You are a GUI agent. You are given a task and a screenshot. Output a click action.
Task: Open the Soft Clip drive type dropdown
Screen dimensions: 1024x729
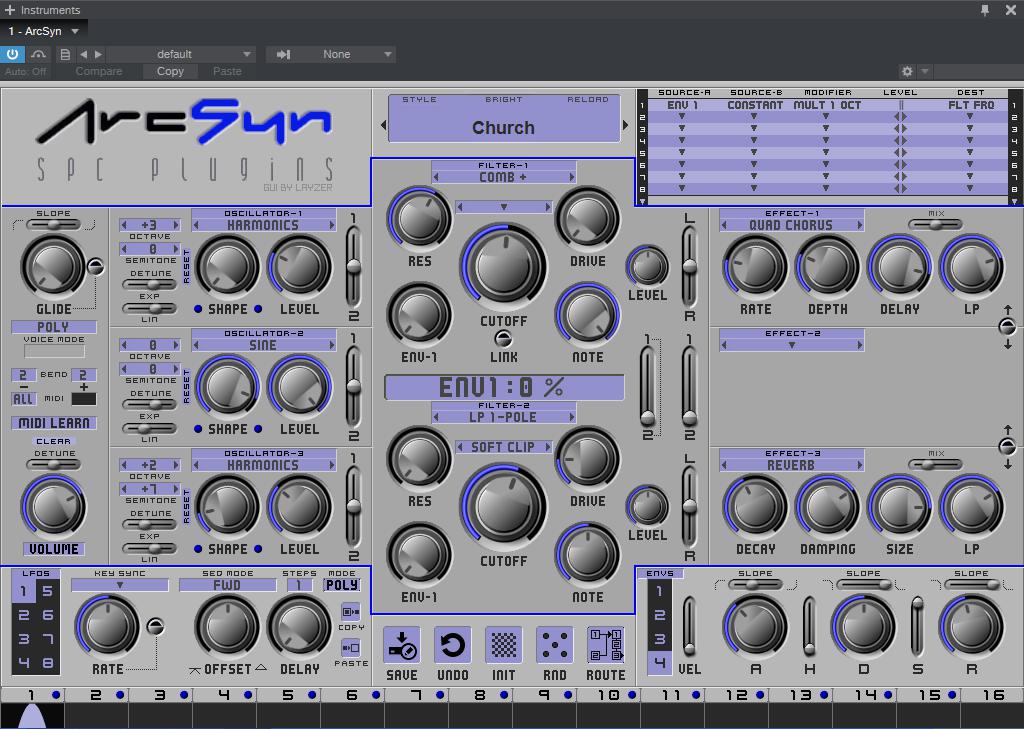(503, 447)
